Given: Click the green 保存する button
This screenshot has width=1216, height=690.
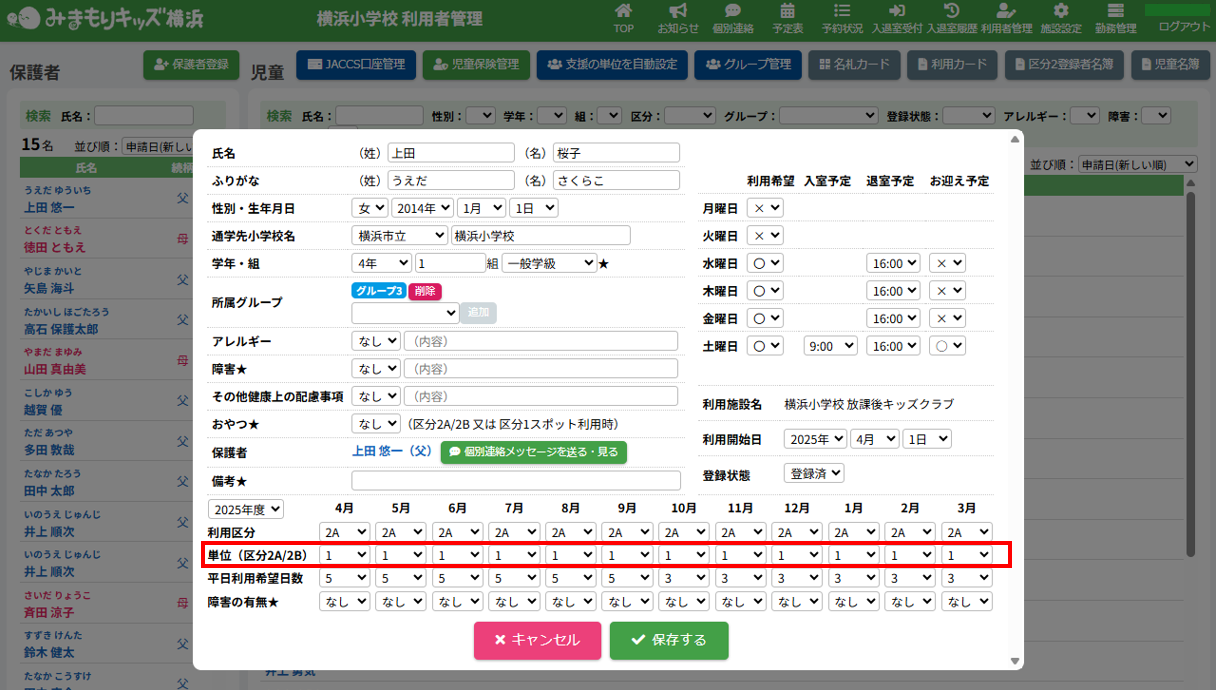Looking at the screenshot, I should coord(669,640).
